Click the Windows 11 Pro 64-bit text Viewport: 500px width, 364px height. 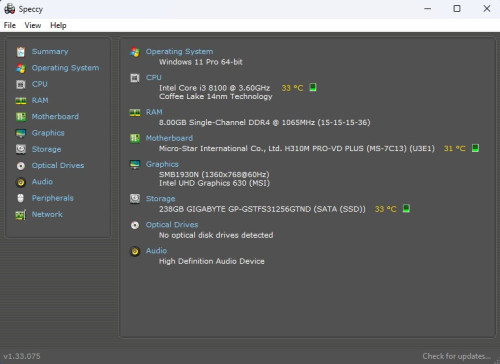(x=201, y=62)
